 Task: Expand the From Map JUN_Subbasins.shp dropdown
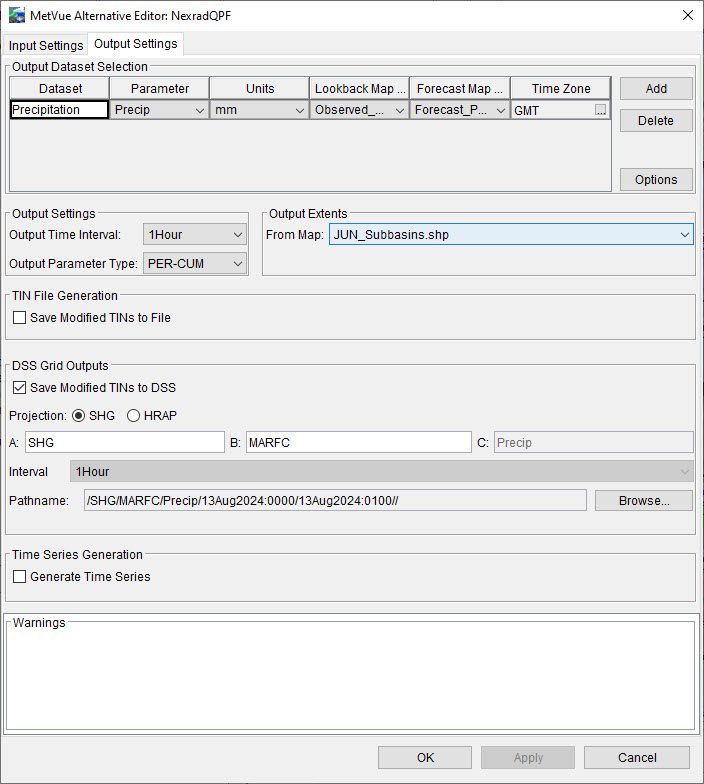(x=511, y=234)
